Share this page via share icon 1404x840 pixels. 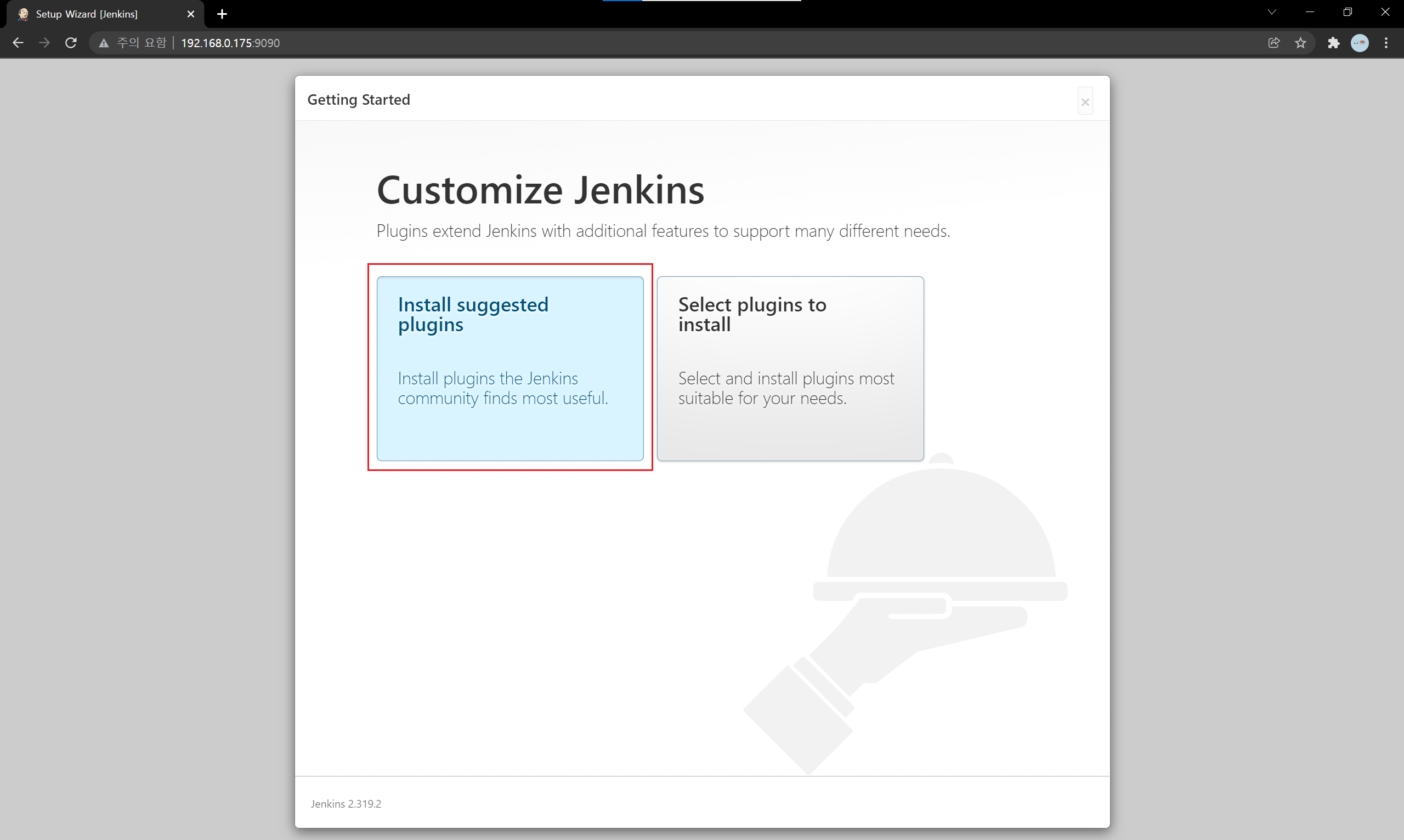[x=1274, y=43]
